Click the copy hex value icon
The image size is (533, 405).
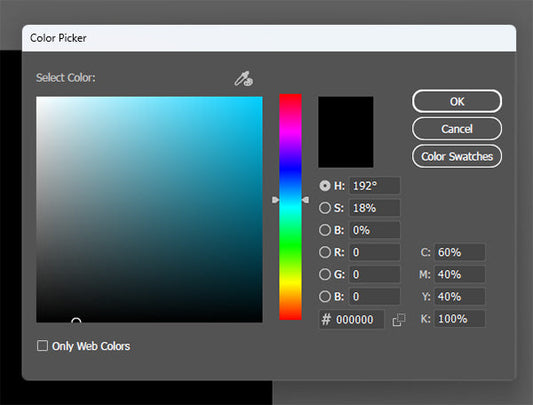pos(399,320)
